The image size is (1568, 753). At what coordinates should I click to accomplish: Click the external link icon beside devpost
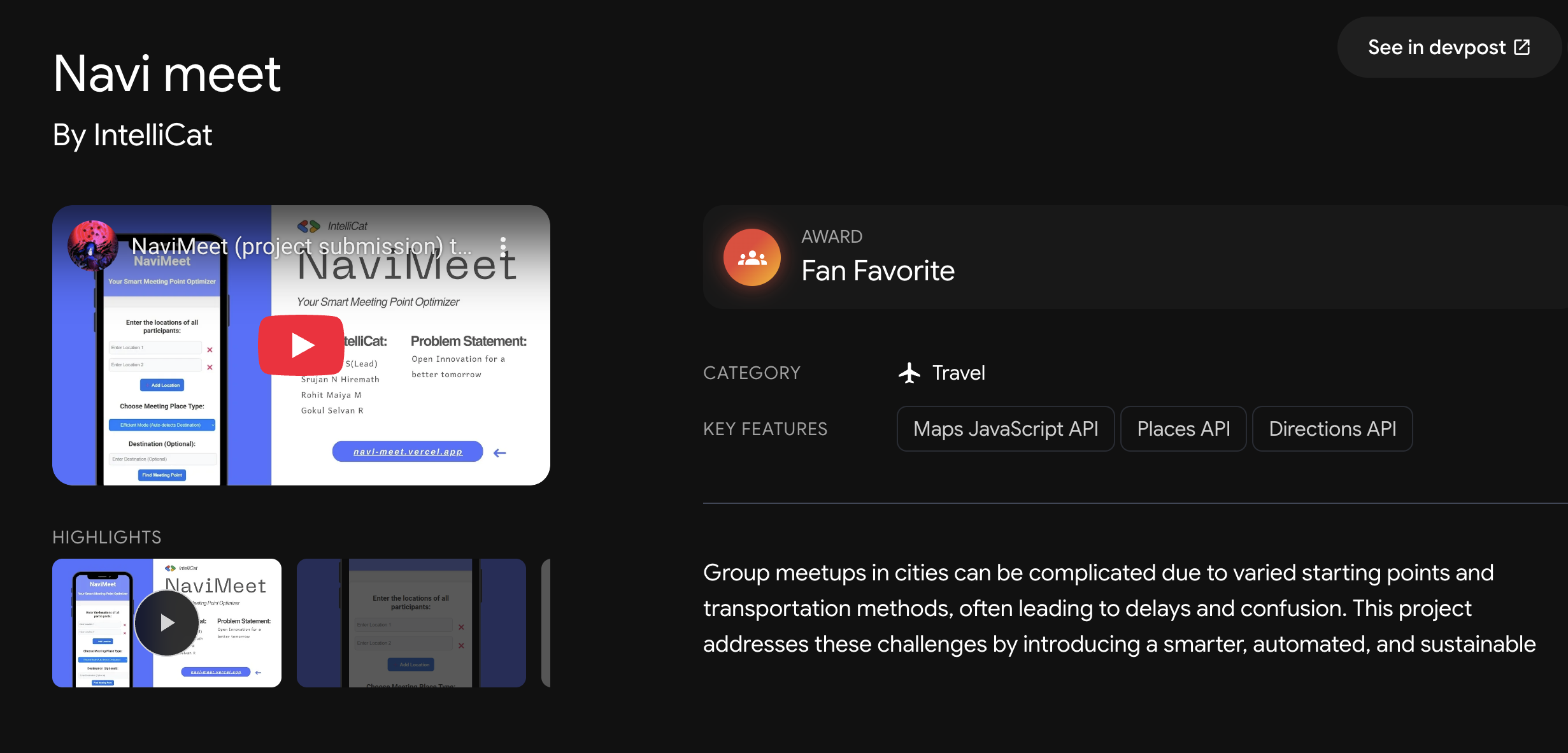tap(1522, 47)
